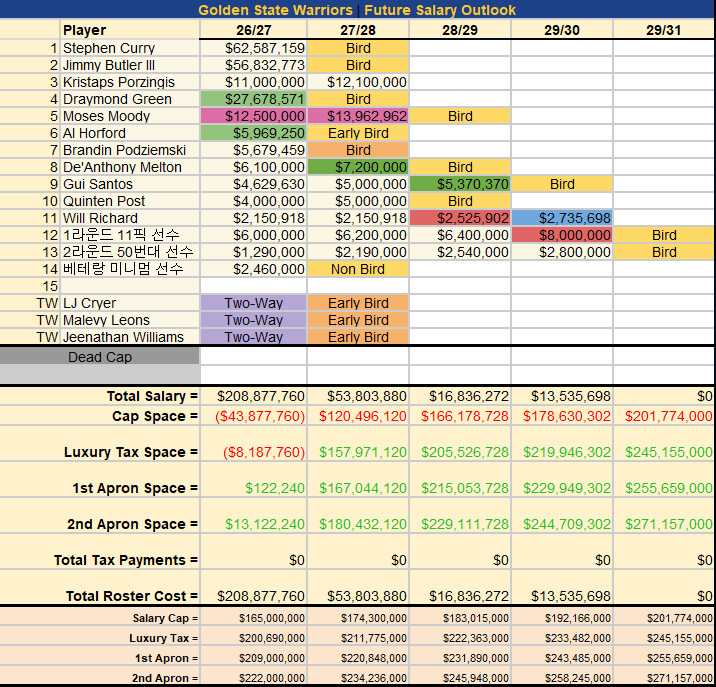Click the 29/30 column header
This screenshot has height=687, width=716.
pos(562,30)
